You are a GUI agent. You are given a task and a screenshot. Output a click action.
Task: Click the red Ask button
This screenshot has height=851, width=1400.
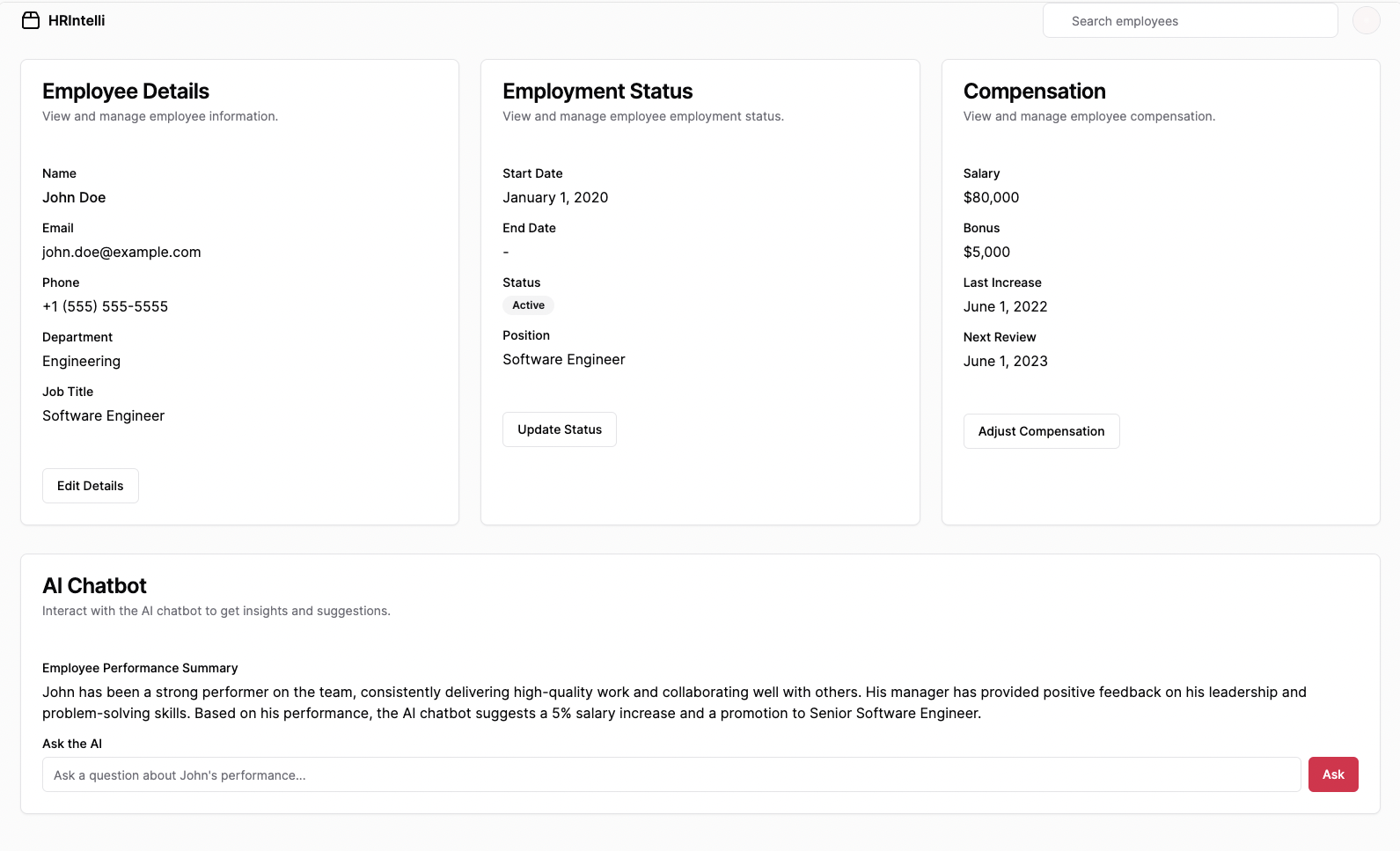(1333, 774)
